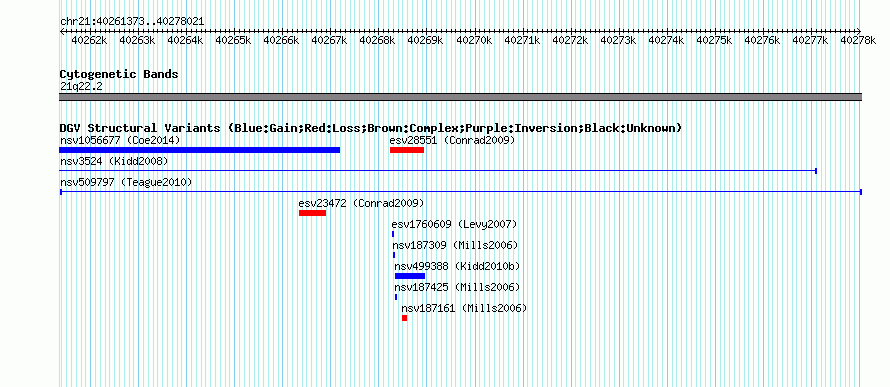
Task: Click the 40276k ruler label
Action: [x=762, y=40]
